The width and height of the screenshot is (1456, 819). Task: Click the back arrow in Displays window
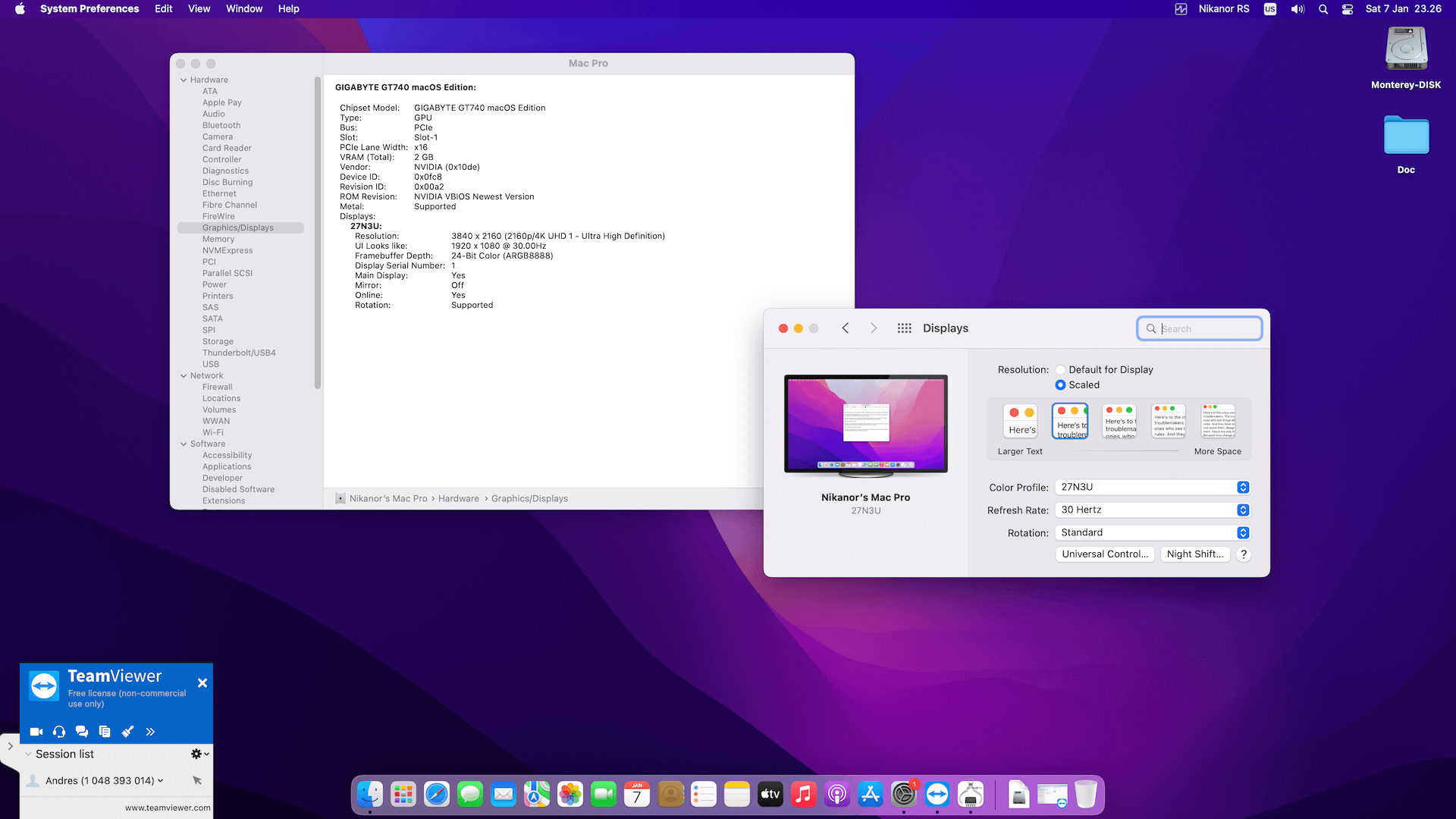tap(845, 328)
